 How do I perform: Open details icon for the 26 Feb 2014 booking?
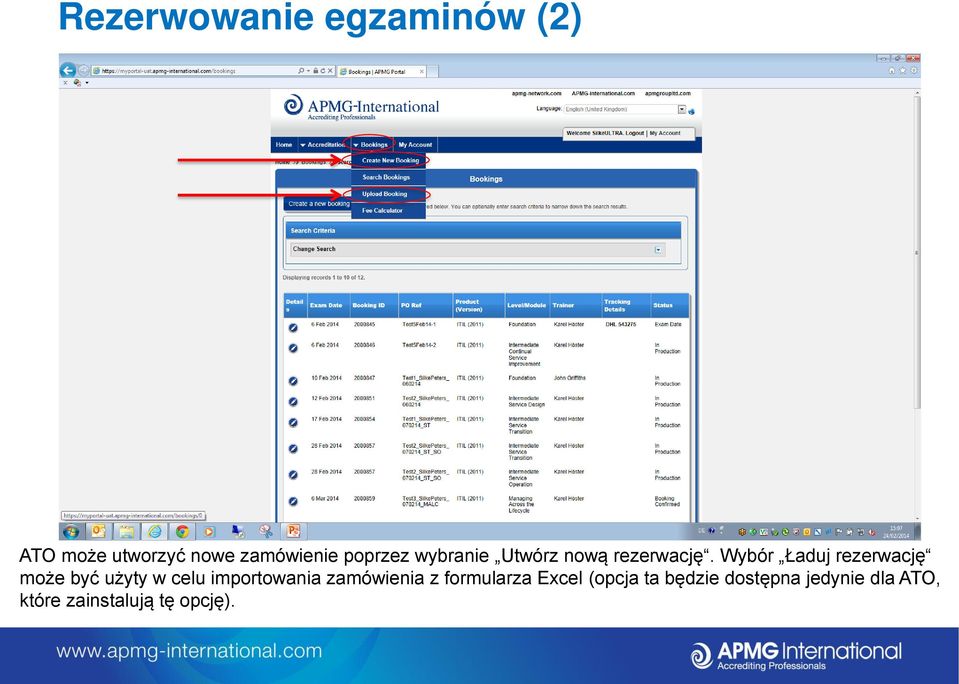[x=293, y=448]
